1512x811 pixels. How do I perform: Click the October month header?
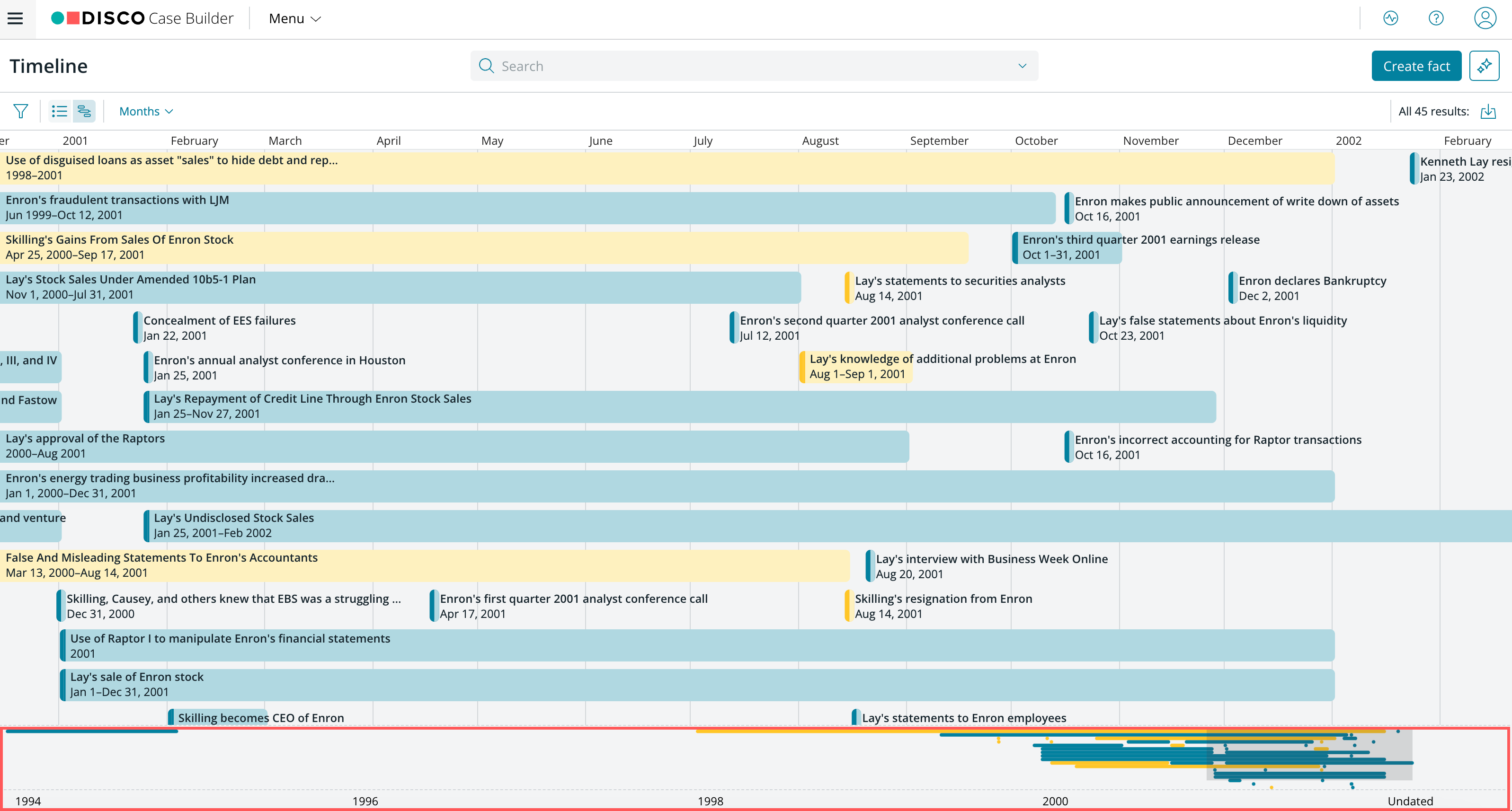tap(1036, 140)
